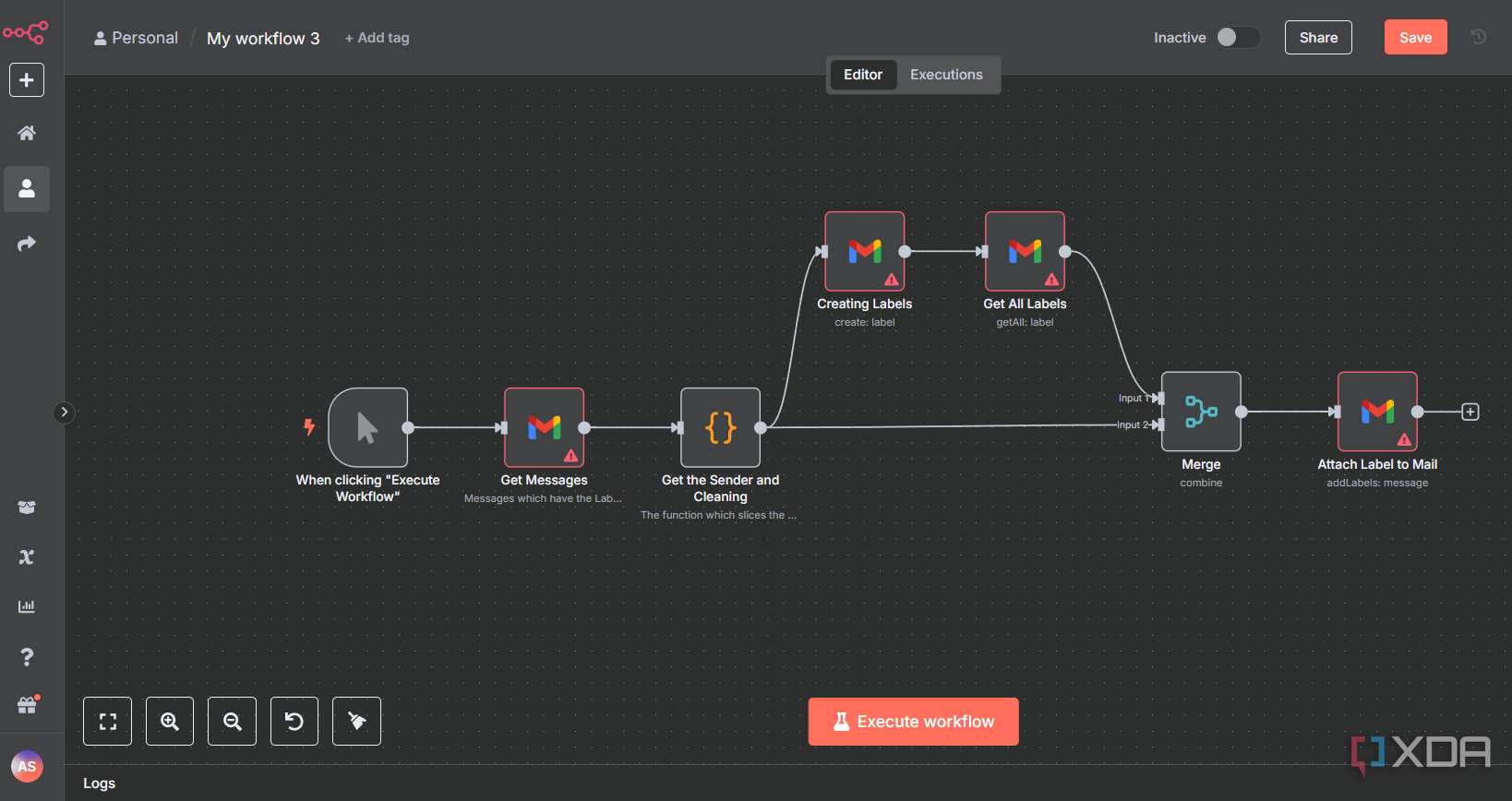Click the 'combine' subtitle under Merge
The height and width of the screenshot is (801, 1512).
(1201, 483)
